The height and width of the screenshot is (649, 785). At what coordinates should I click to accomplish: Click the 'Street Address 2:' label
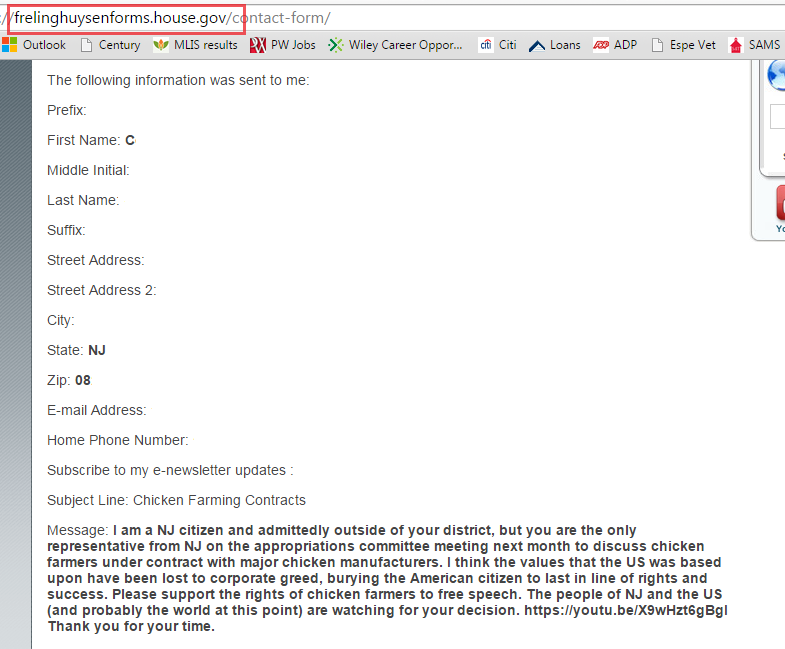click(102, 290)
